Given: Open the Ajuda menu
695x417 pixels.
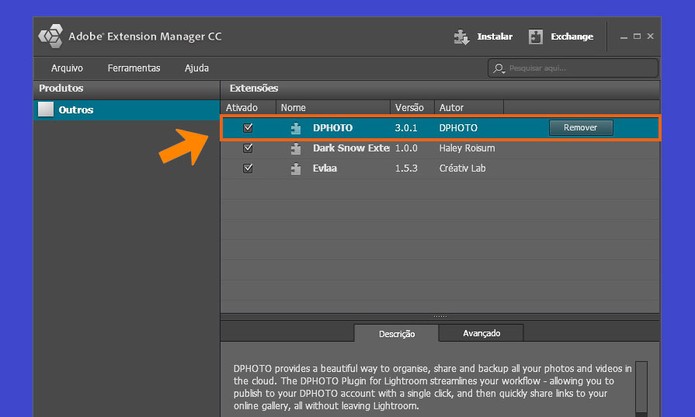Looking at the screenshot, I should tap(197, 68).
